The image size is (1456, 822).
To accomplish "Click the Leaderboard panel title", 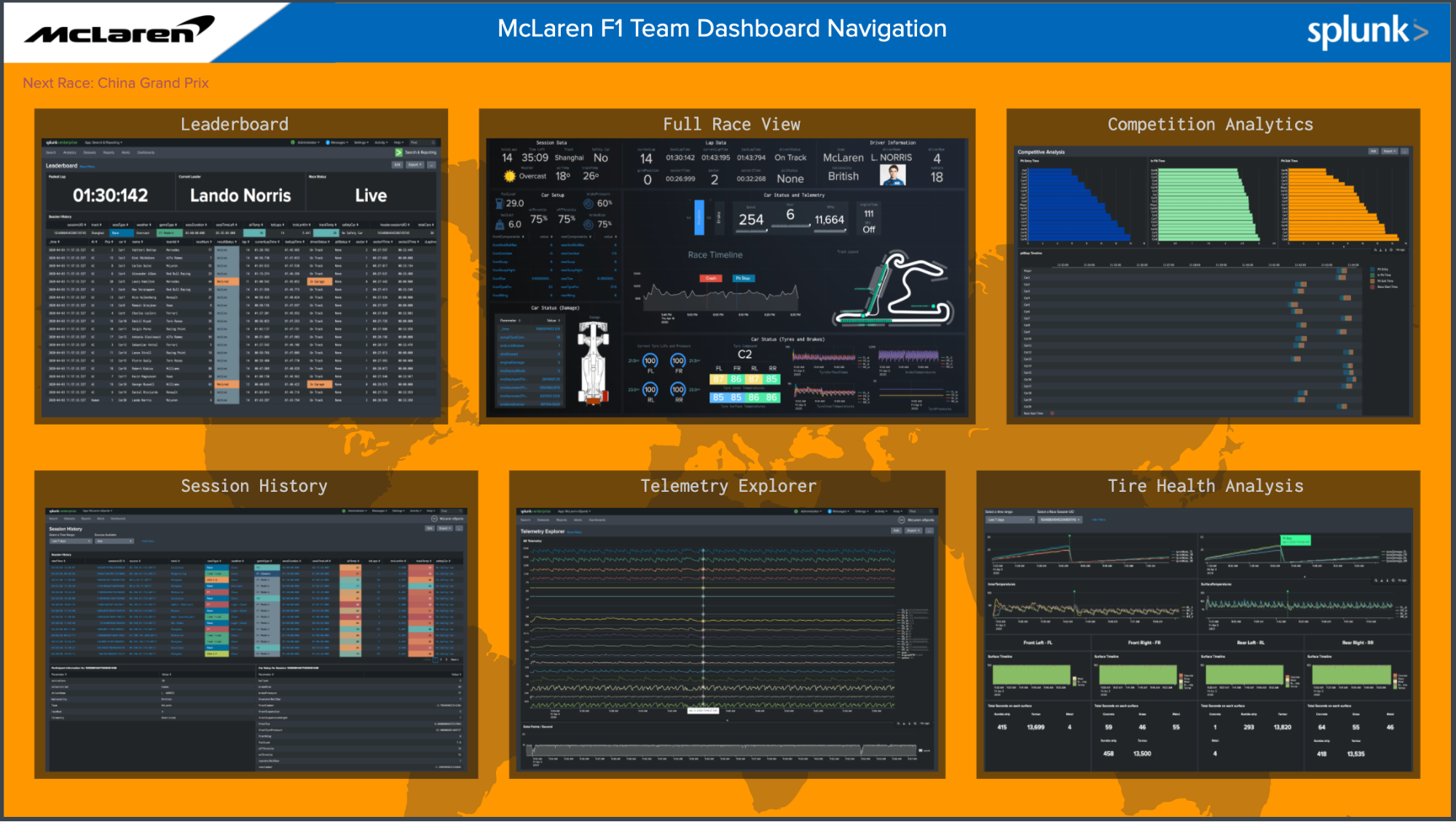I will [235, 124].
